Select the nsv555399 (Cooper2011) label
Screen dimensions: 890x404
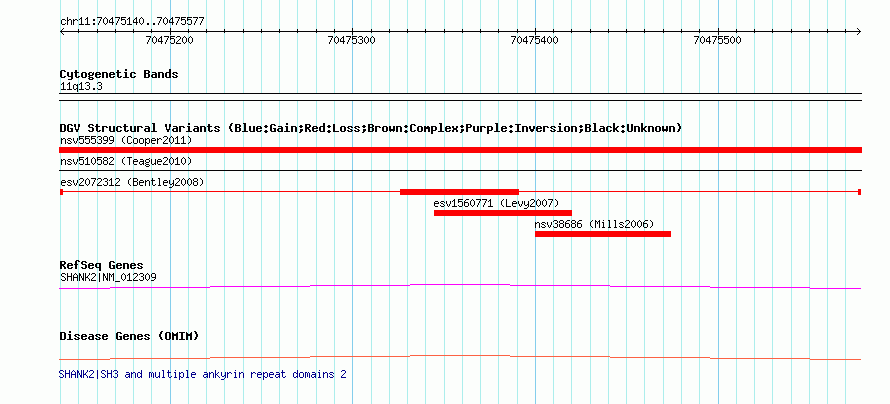pyautogui.click(x=126, y=140)
